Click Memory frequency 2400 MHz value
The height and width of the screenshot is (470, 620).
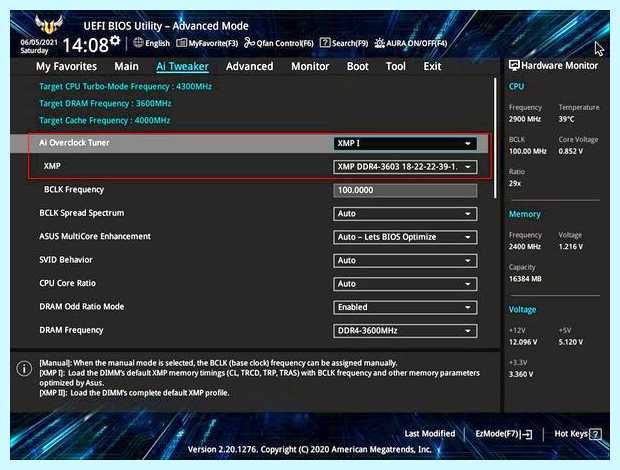click(525, 247)
